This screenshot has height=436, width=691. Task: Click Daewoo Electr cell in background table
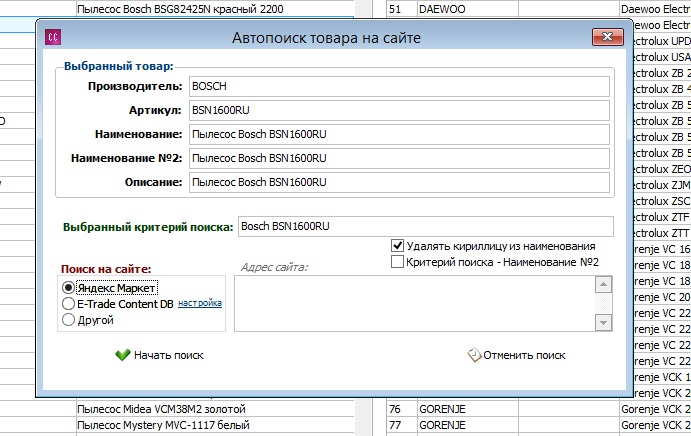[x=655, y=9]
